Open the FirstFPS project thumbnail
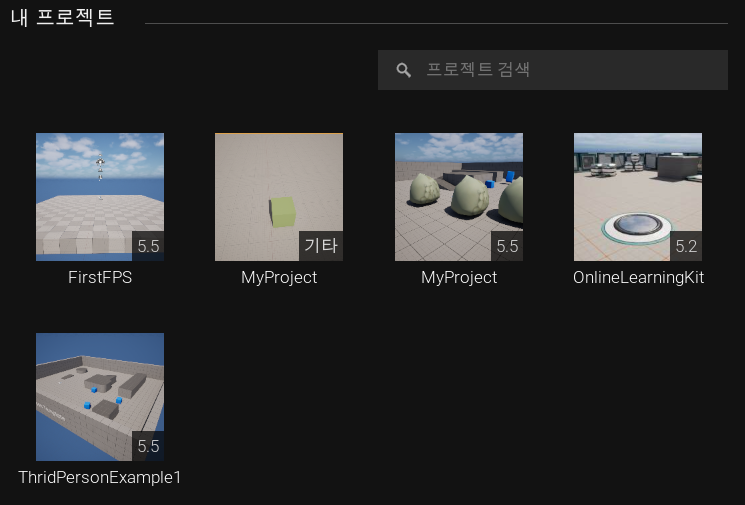745x505 pixels. (100, 197)
